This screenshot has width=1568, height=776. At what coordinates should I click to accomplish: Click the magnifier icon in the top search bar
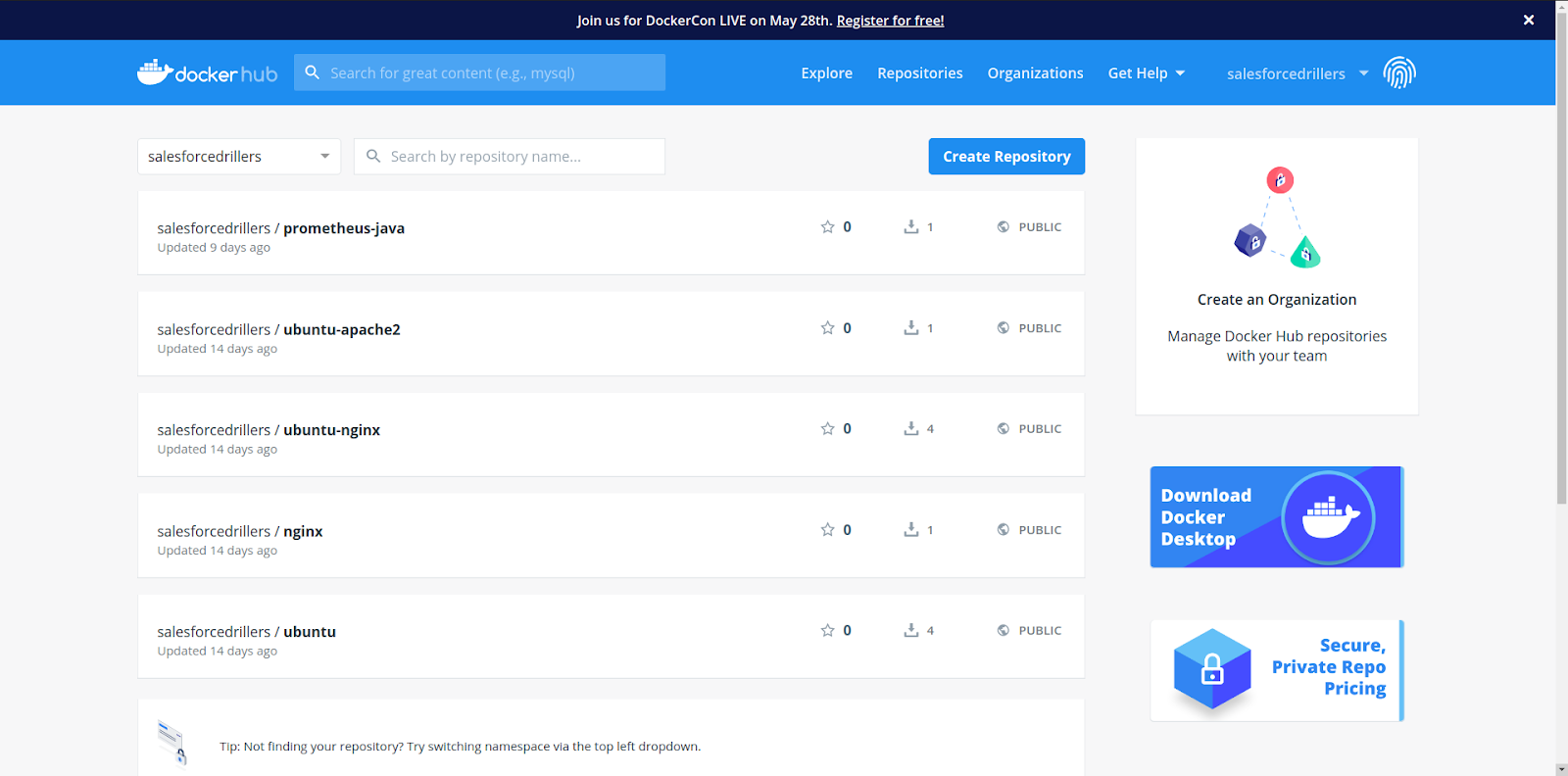[x=313, y=73]
